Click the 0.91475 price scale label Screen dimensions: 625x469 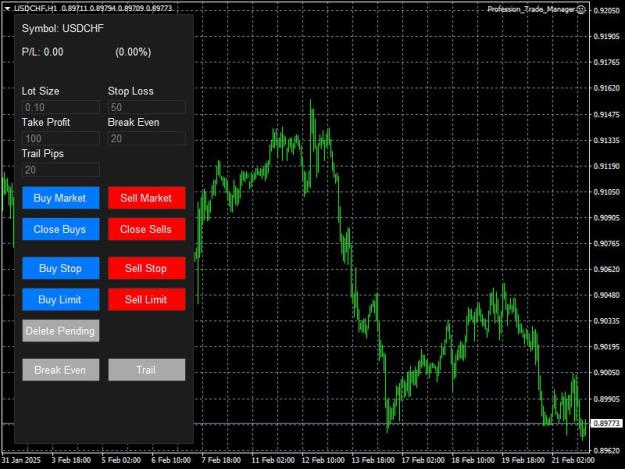[607, 114]
